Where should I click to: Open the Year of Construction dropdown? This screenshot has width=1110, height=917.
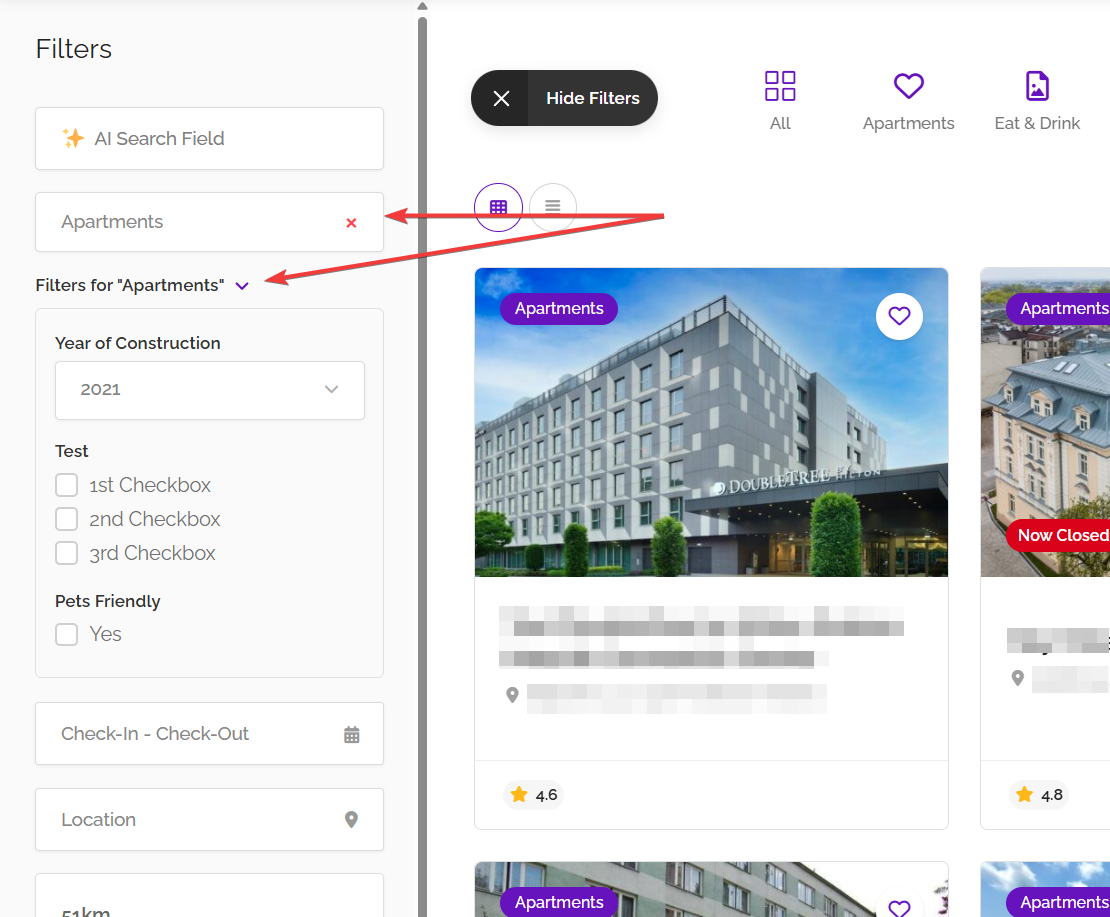click(x=210, y=390)
